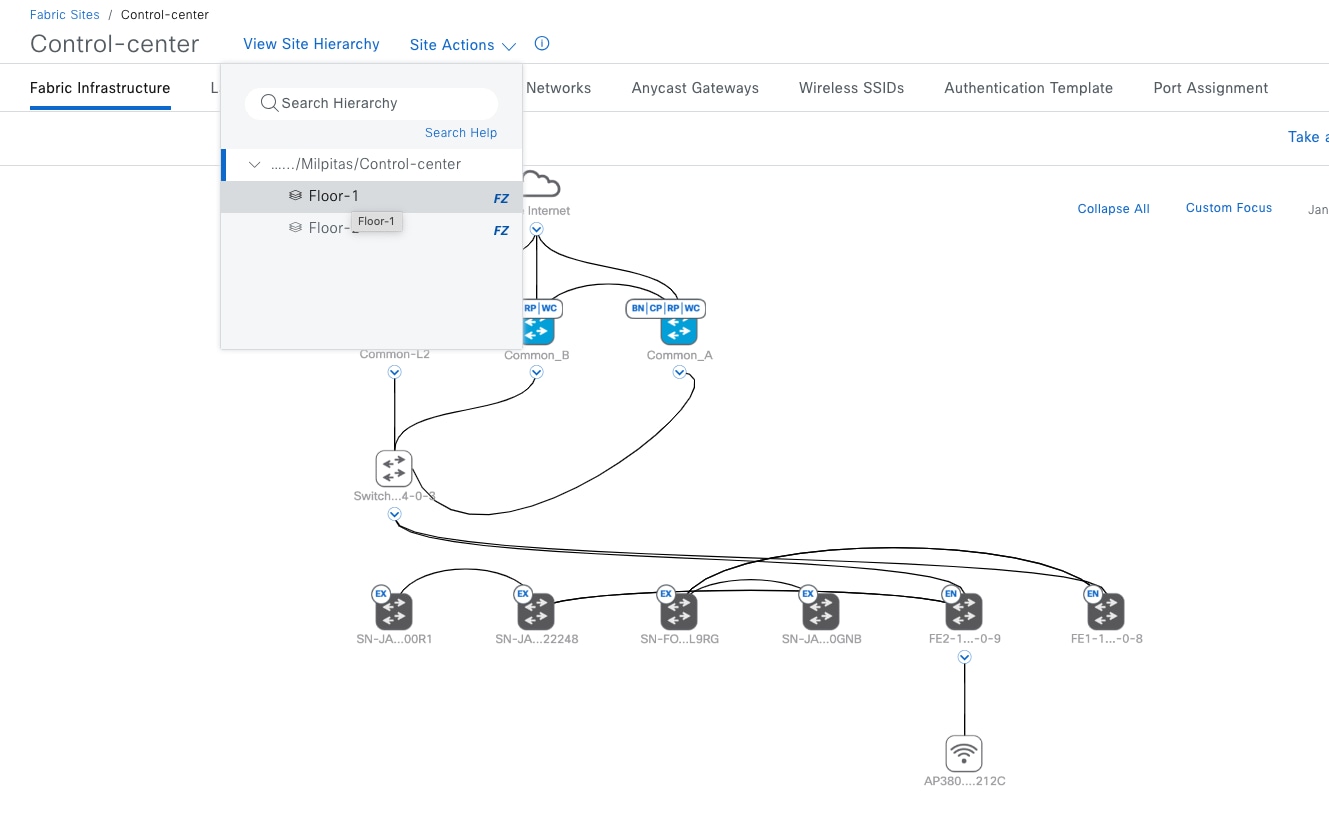Click the Collapse All link
Viewport: 1329px width, 828px height.
pos(1113,208)
